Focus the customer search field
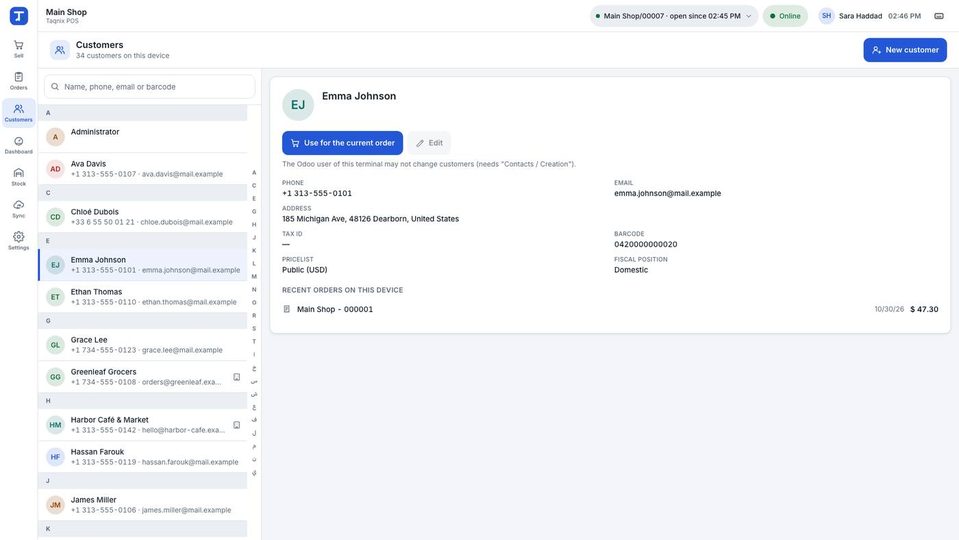 point(149,87)
